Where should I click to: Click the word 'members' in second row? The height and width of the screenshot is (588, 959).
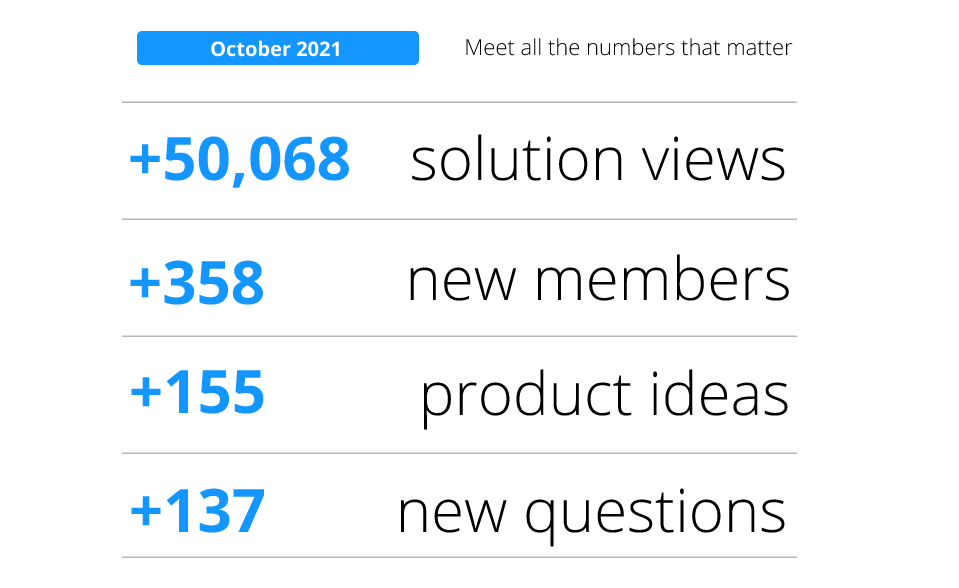663,279
